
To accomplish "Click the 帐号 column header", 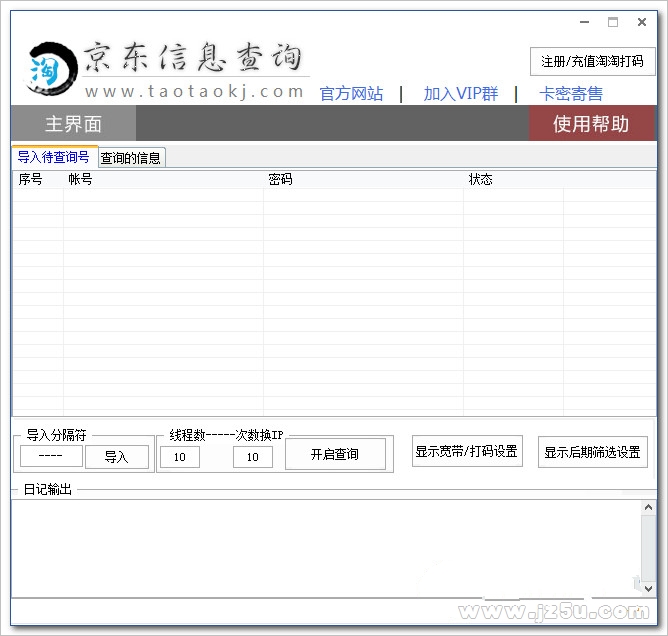I will tap(163, 179).
